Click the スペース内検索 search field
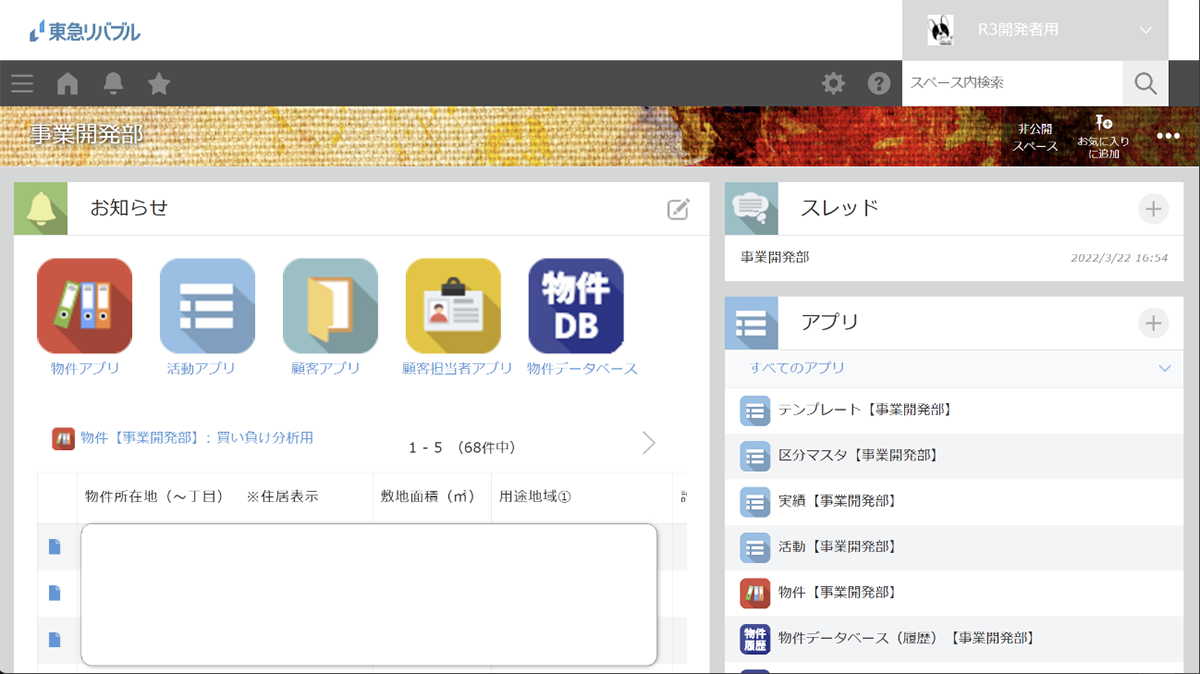Screen dimensions: 1200x674 coord(1011,83)
